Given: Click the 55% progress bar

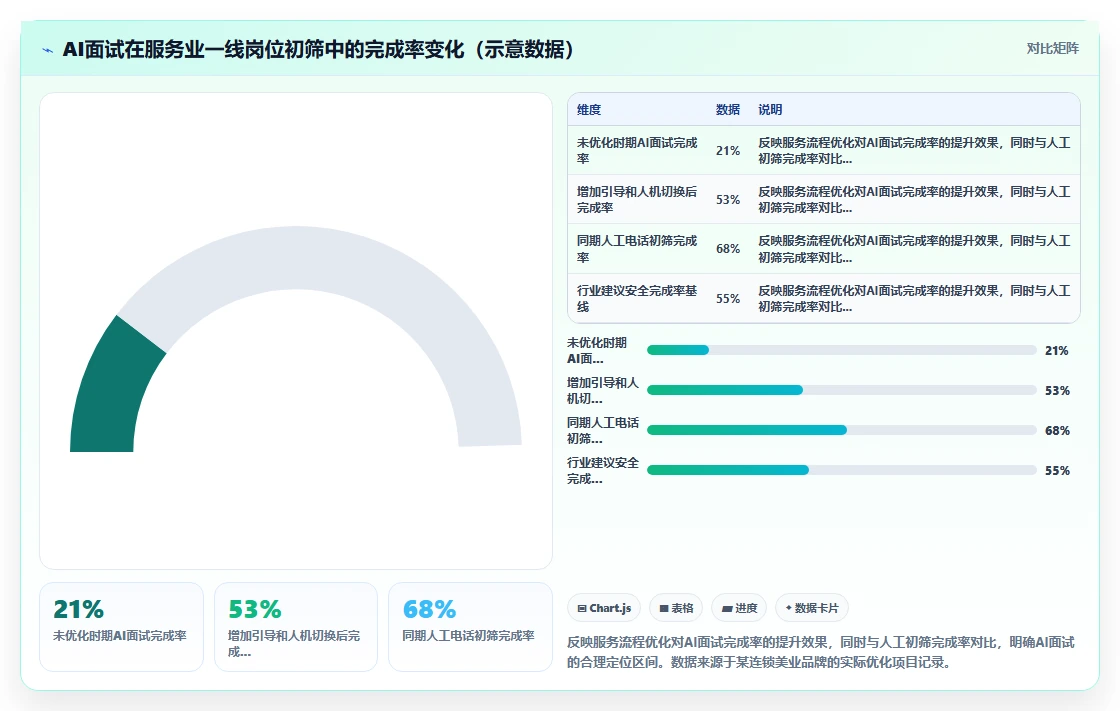Looking at the screenshot, I should (x=841, y=470).
